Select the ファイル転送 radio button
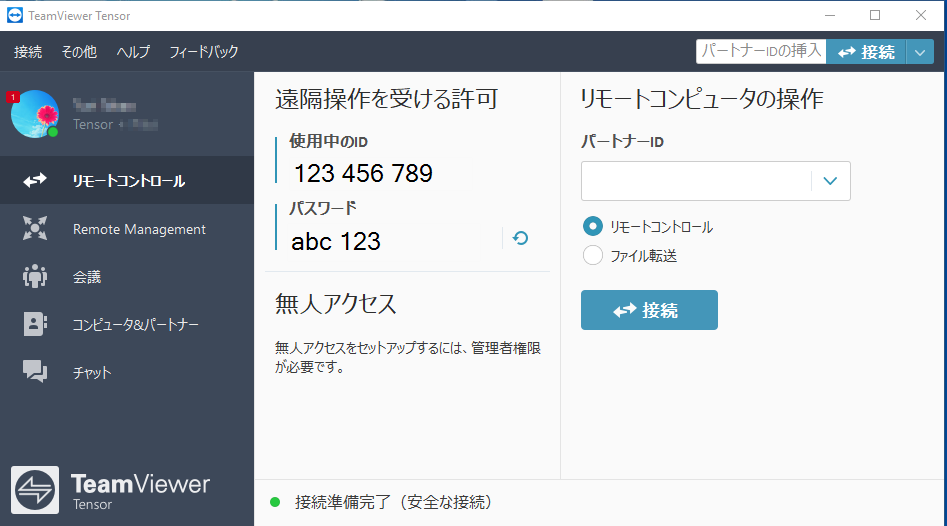This screenshot has height=526, width=947. pyautogui.click(x=592, y=255)
